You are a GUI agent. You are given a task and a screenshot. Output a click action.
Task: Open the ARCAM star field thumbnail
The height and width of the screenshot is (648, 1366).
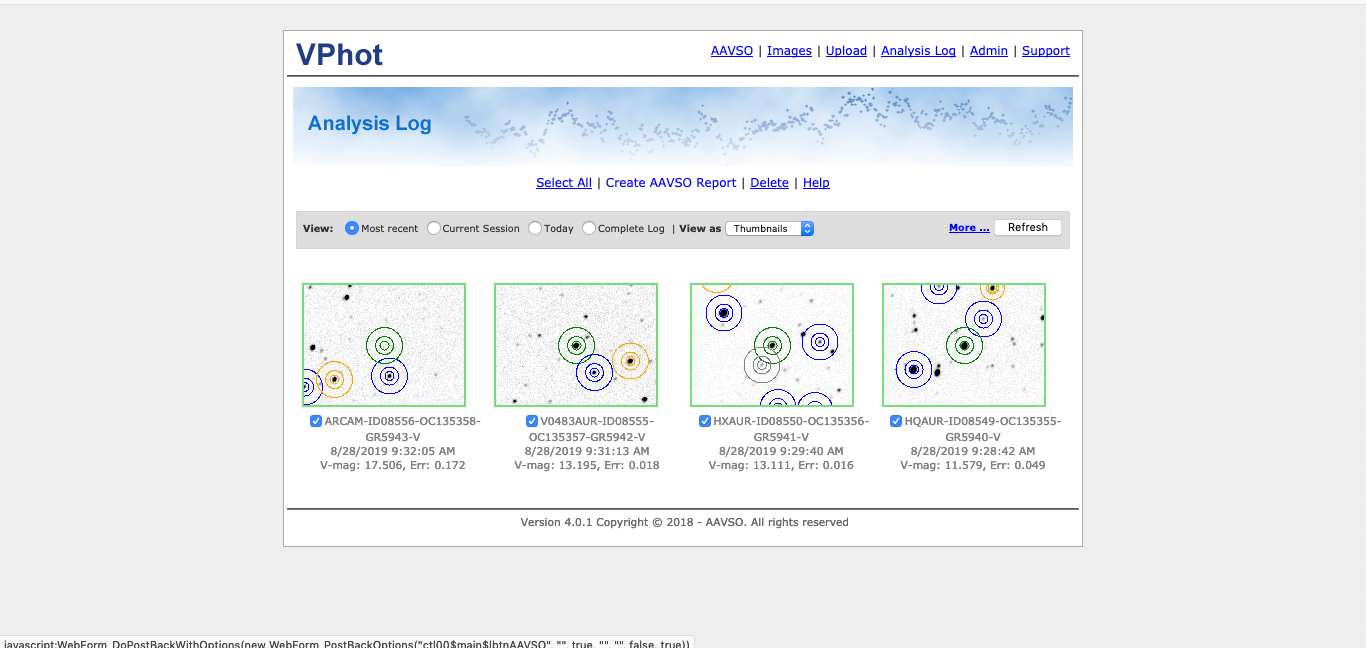click(x=384, y=345)
